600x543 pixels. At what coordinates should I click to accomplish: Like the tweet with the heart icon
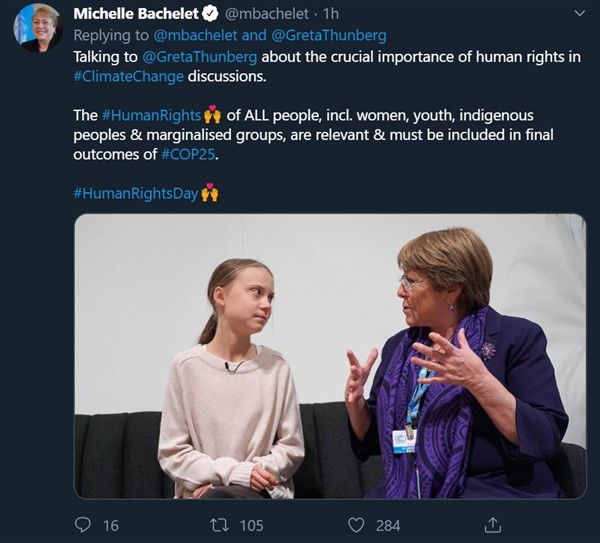(x=356, y=524)
